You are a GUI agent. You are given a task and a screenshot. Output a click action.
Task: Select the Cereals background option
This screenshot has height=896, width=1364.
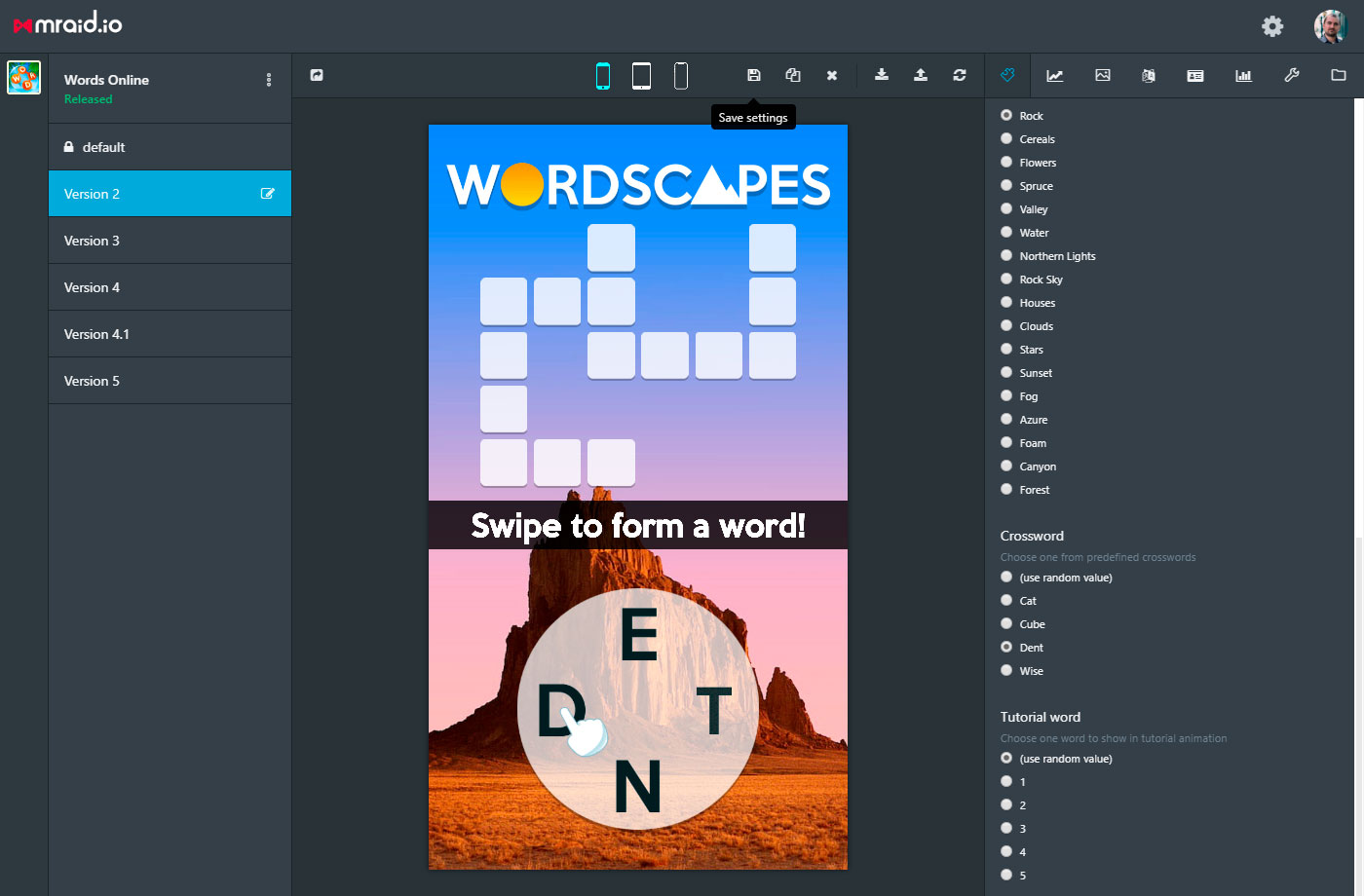point(1006,138)
